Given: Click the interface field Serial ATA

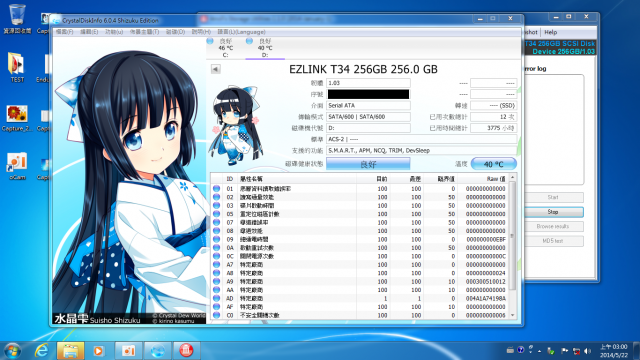Looking at the screenshot, I should (x=368, y=105).
